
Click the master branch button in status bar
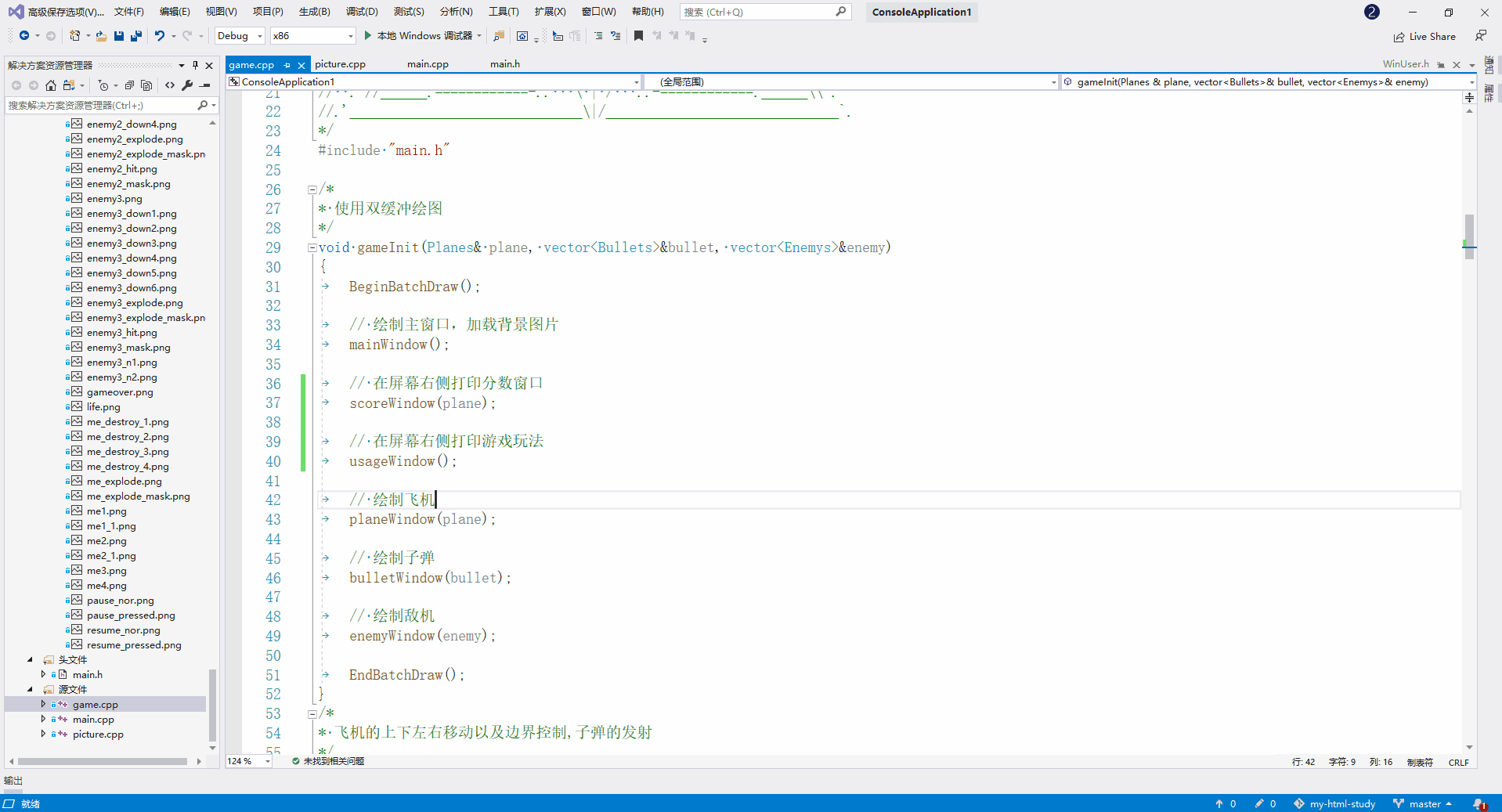1423,804
